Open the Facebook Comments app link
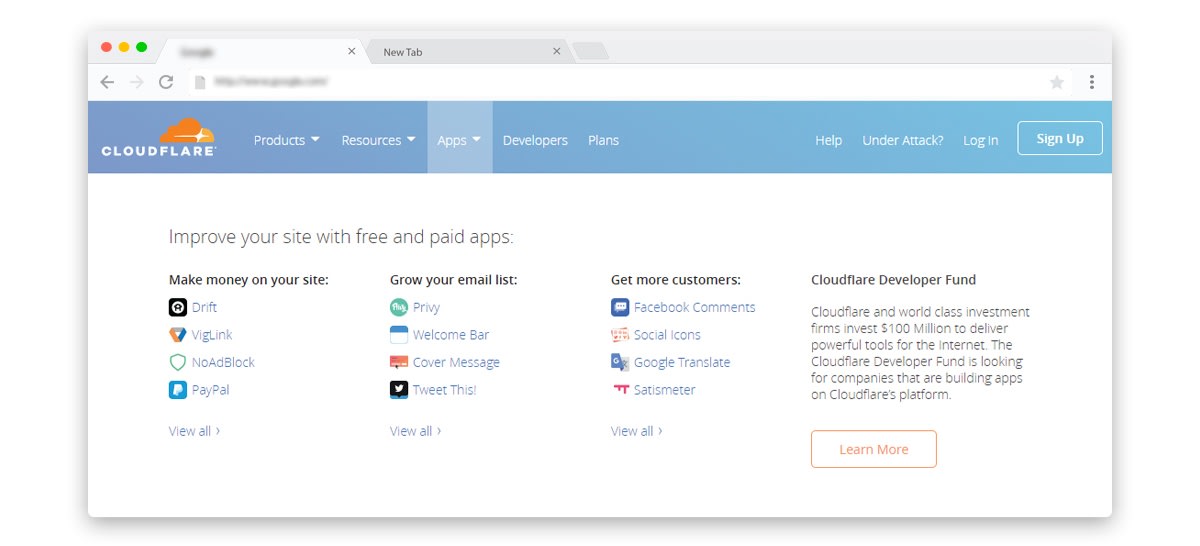This screenshot has height=546, width=1200. (x=695, y=308)
